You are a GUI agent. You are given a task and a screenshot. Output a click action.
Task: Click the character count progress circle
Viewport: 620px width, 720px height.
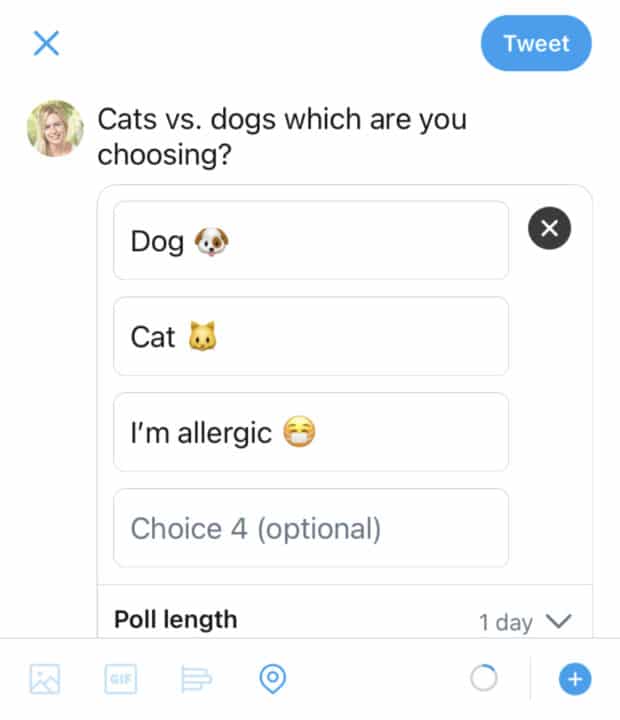coord(483,680)
